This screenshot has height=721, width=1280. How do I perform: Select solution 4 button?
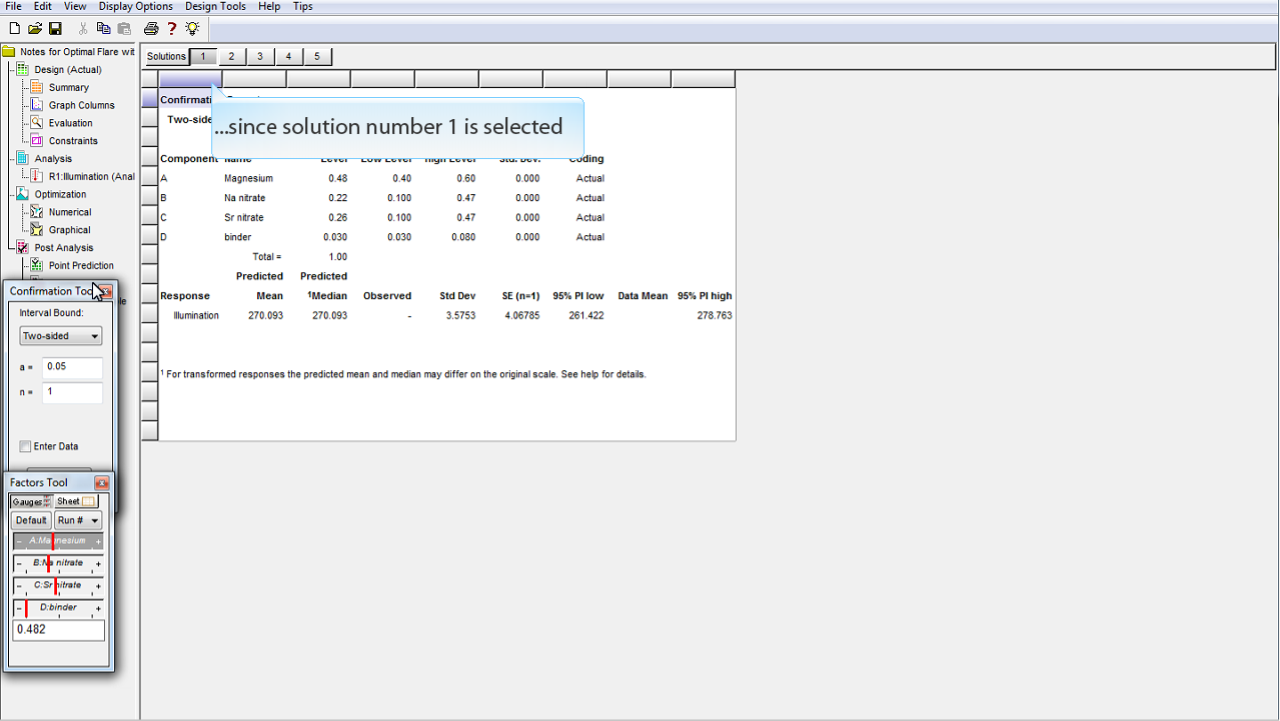[289, 57]
